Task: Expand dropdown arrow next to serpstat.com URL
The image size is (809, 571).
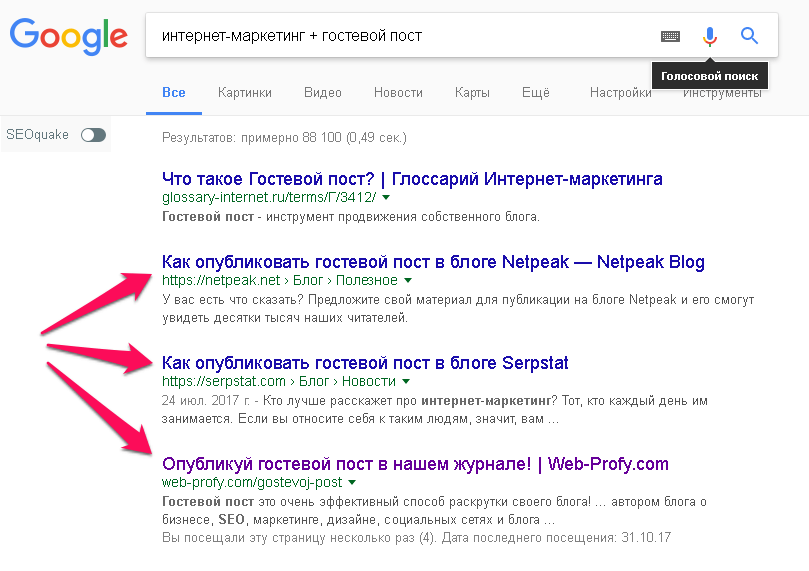Action: (x=406, y=382)
